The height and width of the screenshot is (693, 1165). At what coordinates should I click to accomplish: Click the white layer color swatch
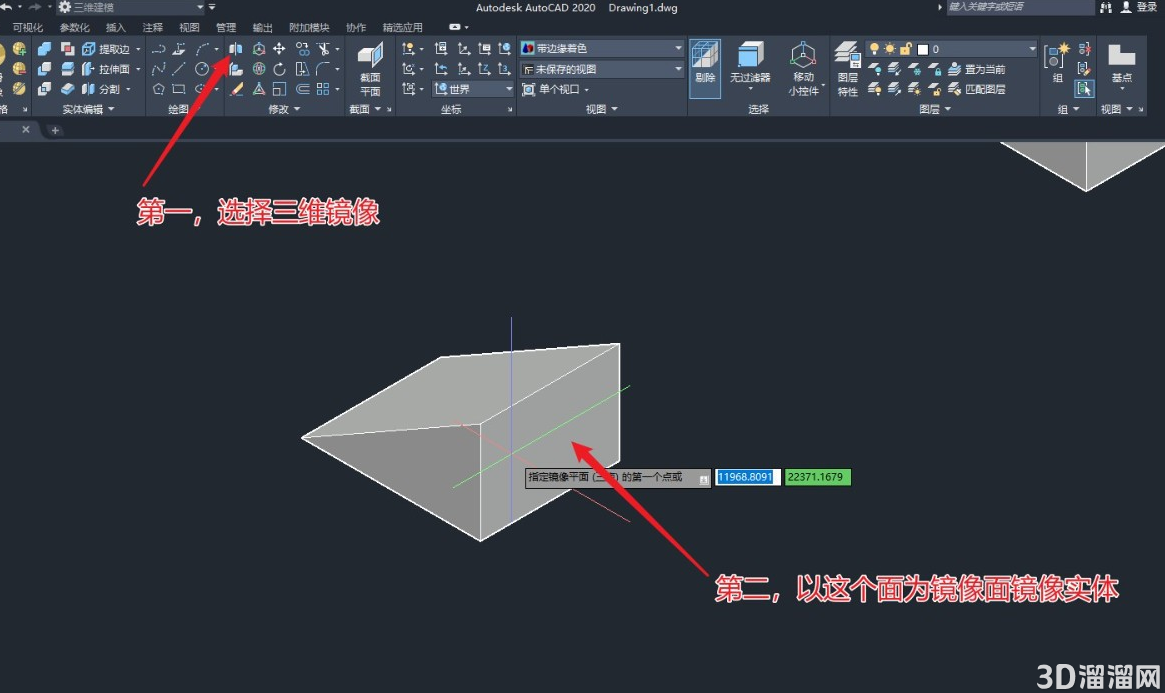click(x=923, y=49)
